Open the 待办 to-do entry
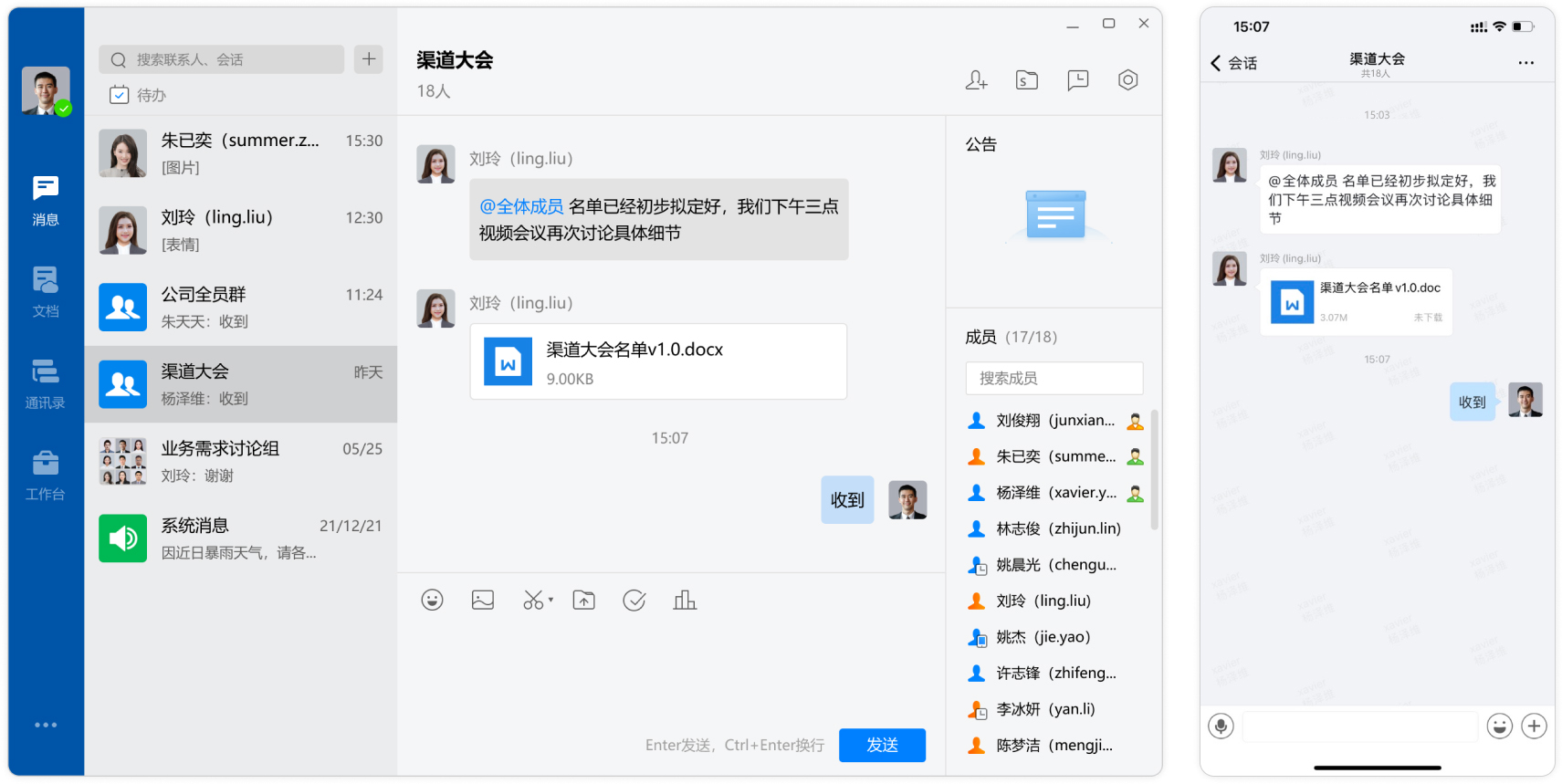Screen dimensions: 1562x784 138,95
